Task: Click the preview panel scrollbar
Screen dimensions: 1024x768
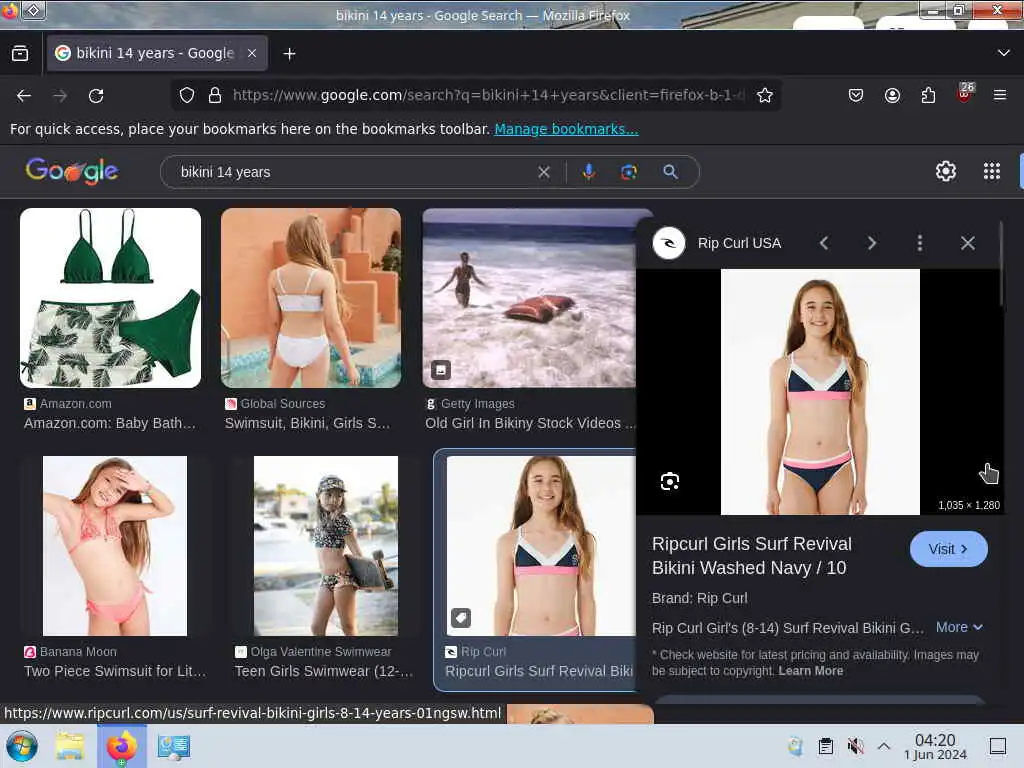Action: (x=1000, y=263)
